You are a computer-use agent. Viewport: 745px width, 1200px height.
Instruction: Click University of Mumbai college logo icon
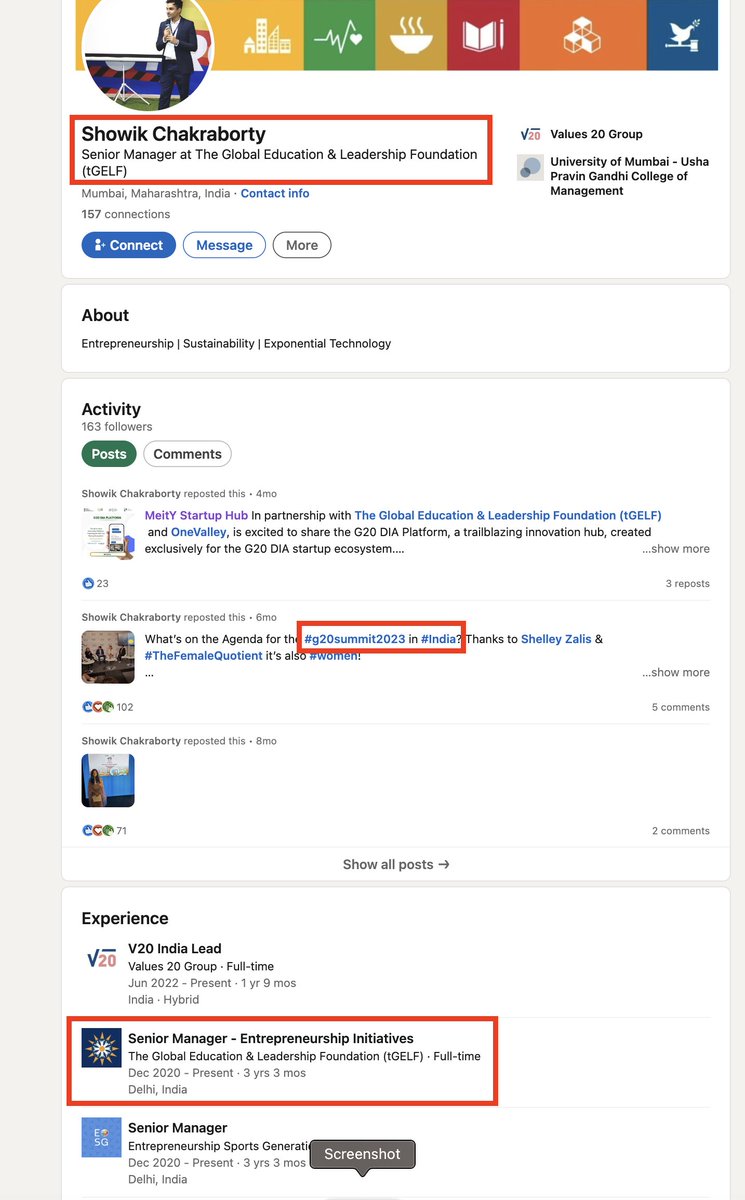tap(530, 167)
